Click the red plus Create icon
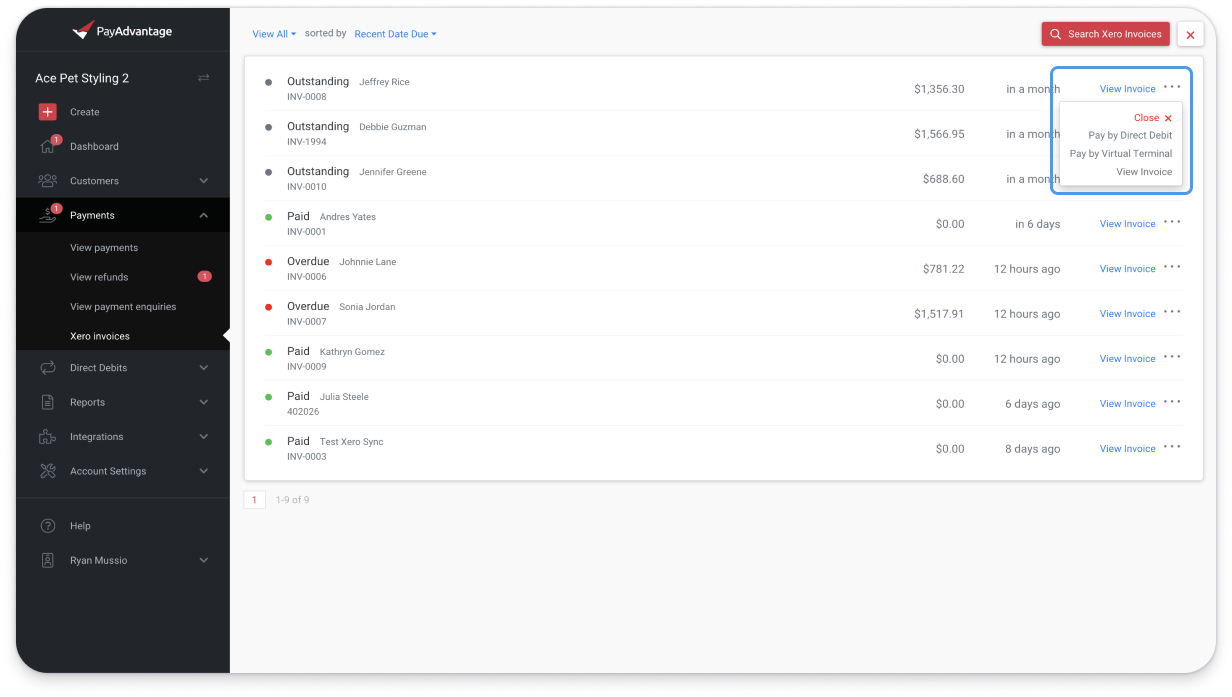 47,112
